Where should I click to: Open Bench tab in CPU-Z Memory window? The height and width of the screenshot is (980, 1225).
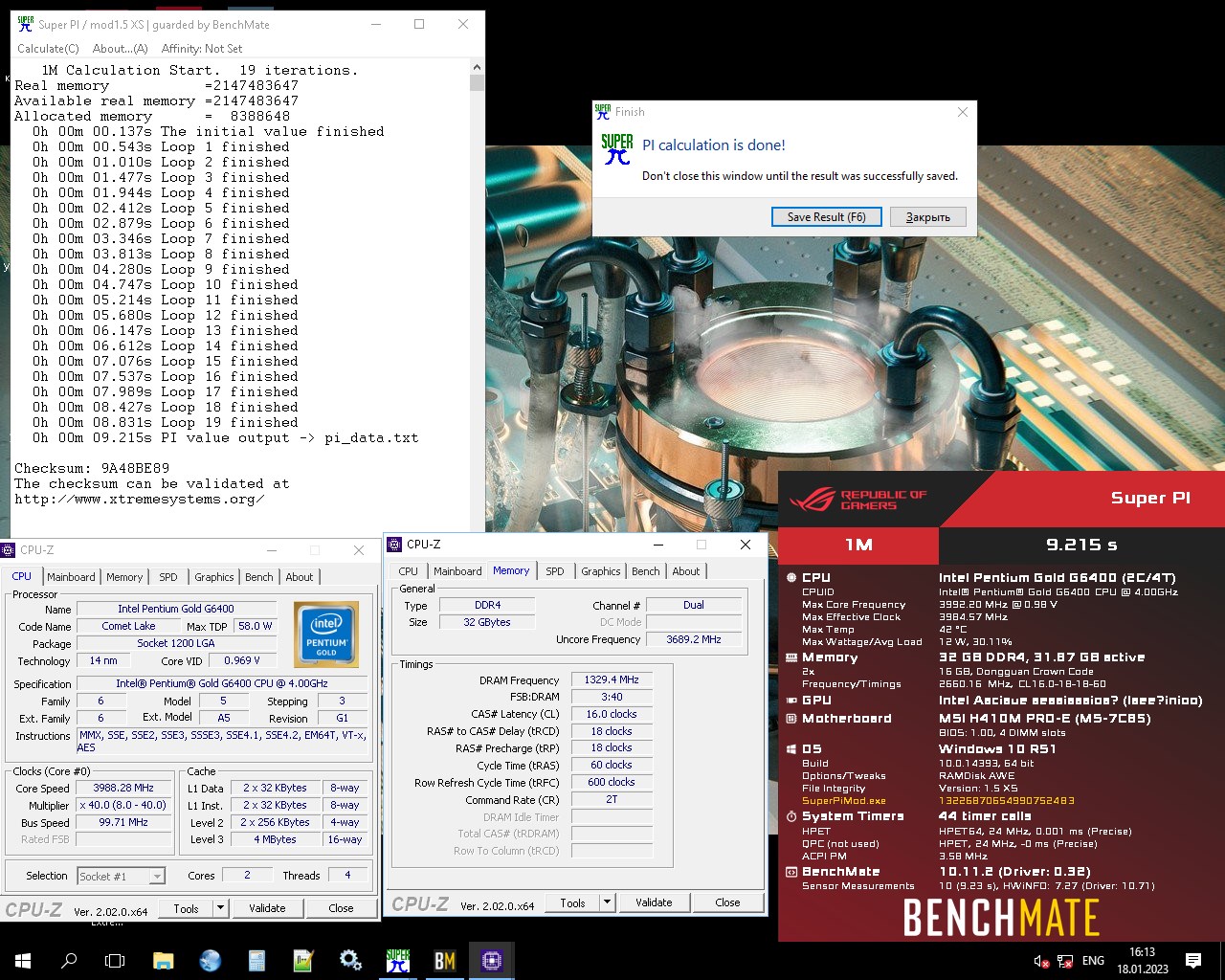(x=646, y=571)
